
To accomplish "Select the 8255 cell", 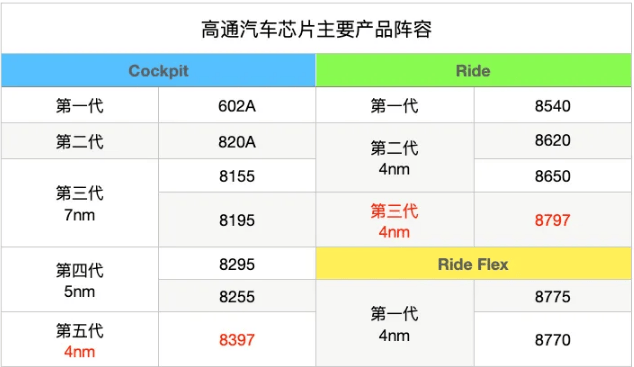I will point(237,296).
